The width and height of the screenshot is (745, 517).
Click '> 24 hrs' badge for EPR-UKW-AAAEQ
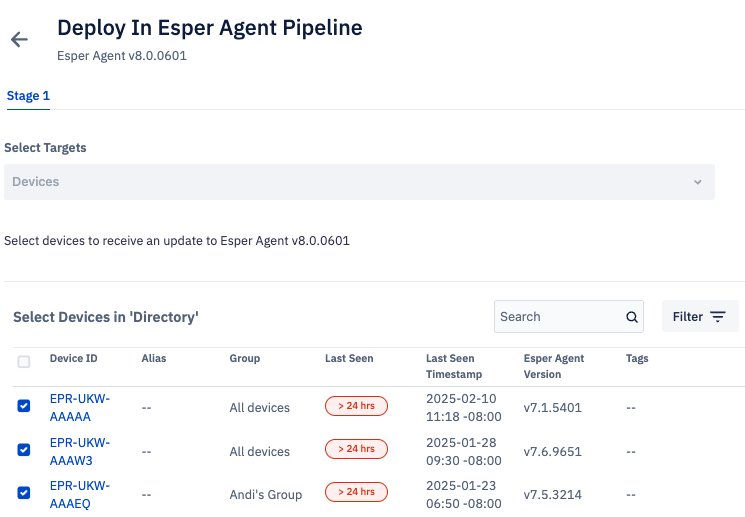click(356, 492)
